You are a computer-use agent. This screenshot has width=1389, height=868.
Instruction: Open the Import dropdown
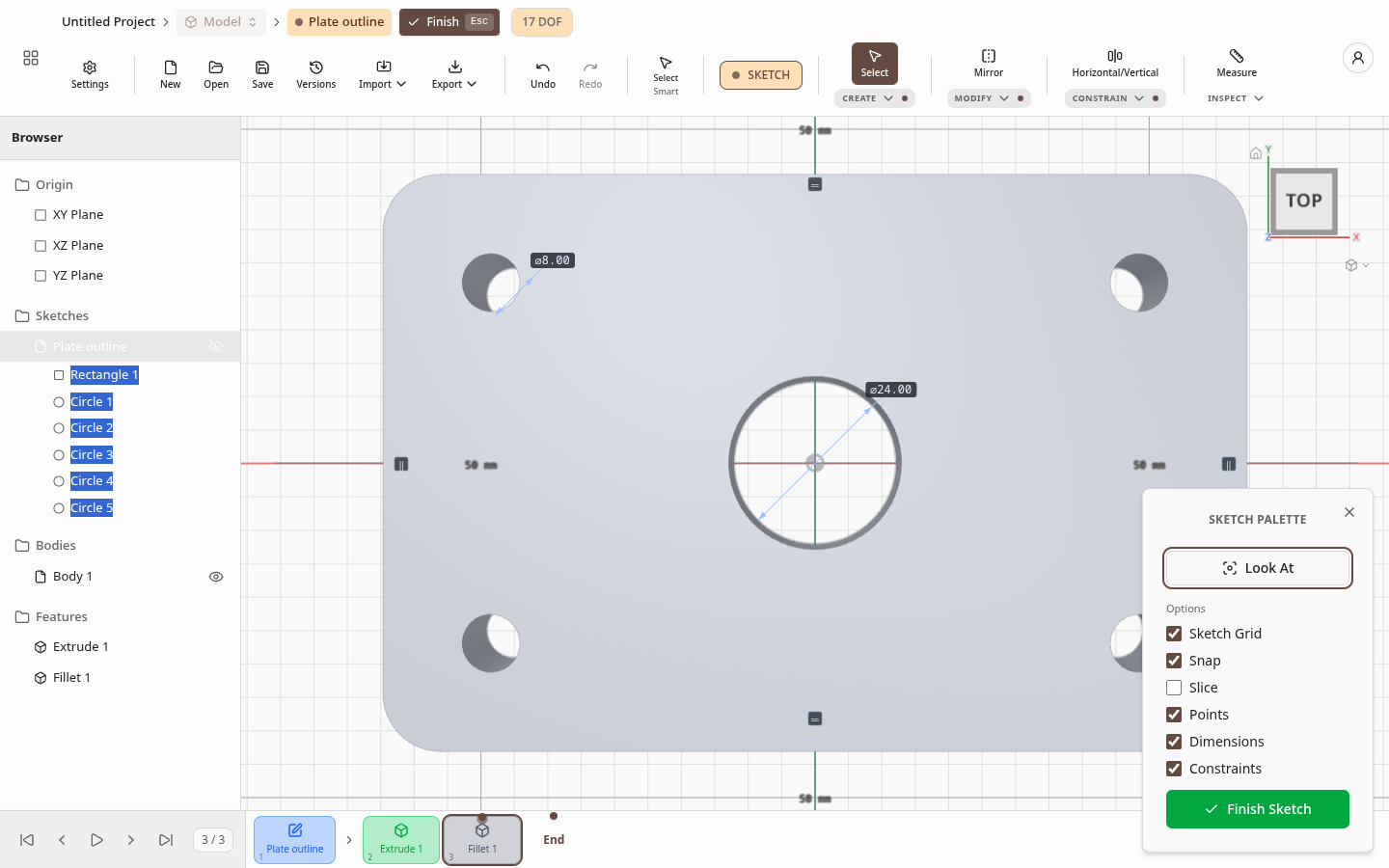pos(383,74)
